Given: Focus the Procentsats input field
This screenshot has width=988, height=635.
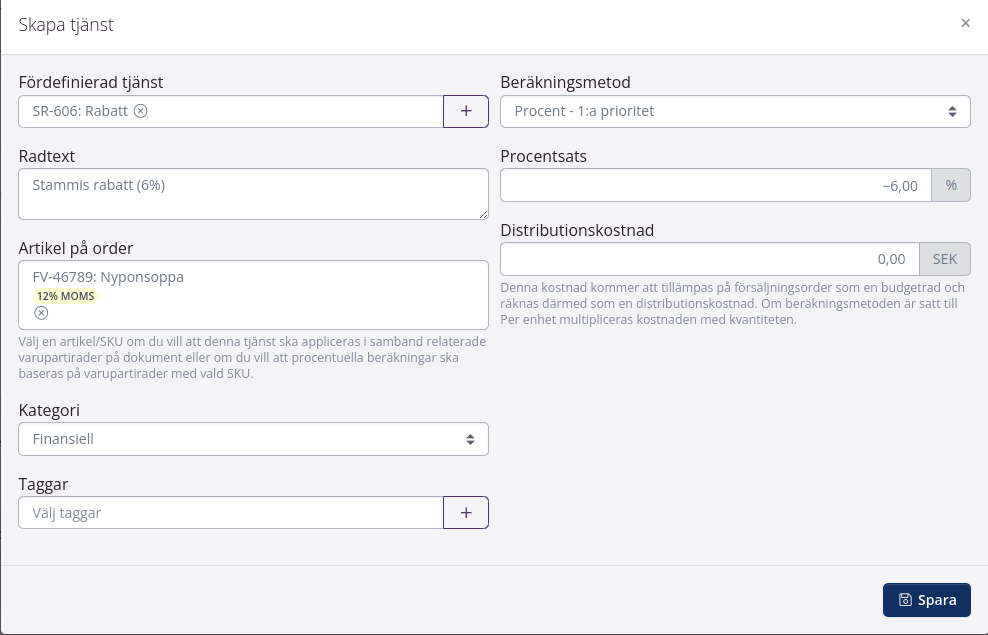Looking at the screenshot, I should point(715,185).
